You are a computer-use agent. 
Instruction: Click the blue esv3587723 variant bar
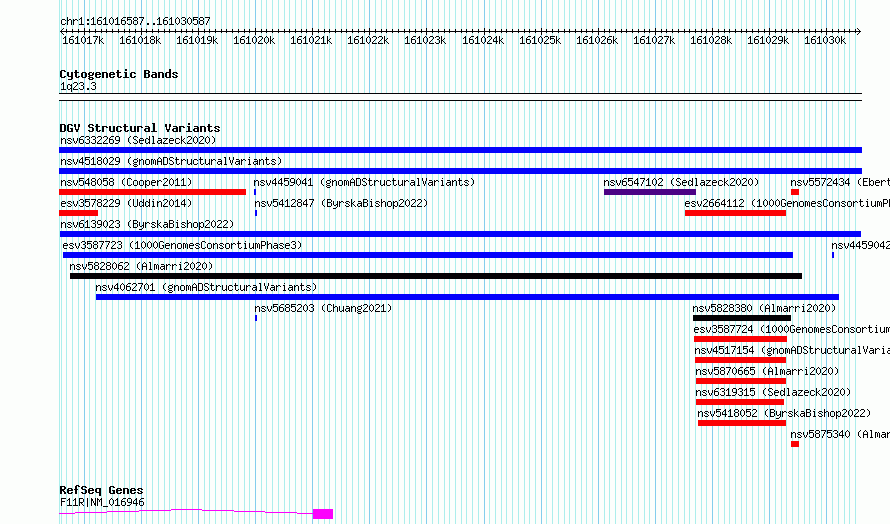[428, 255]
